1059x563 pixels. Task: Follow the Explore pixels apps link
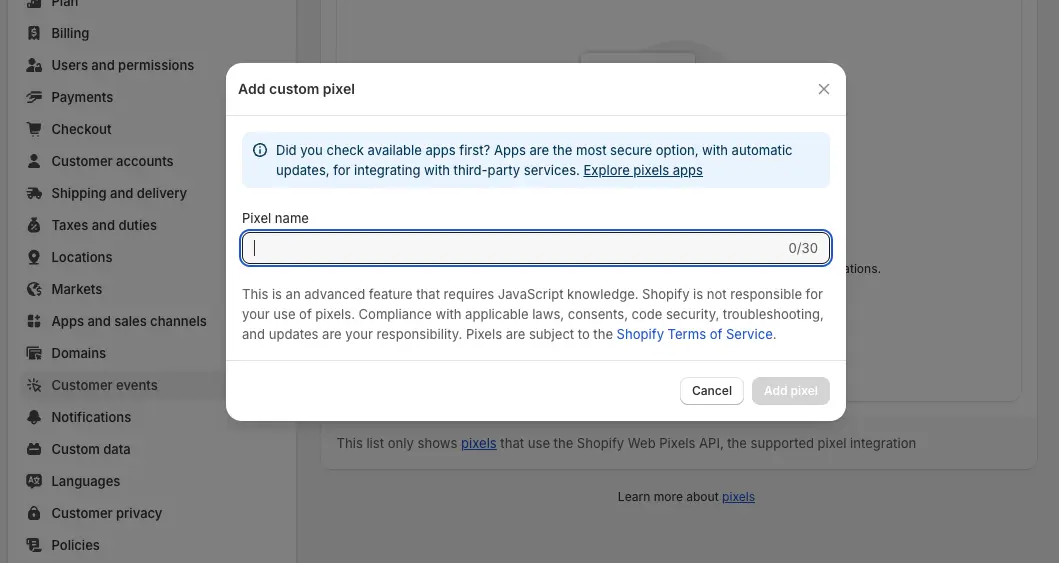point(642,170)
